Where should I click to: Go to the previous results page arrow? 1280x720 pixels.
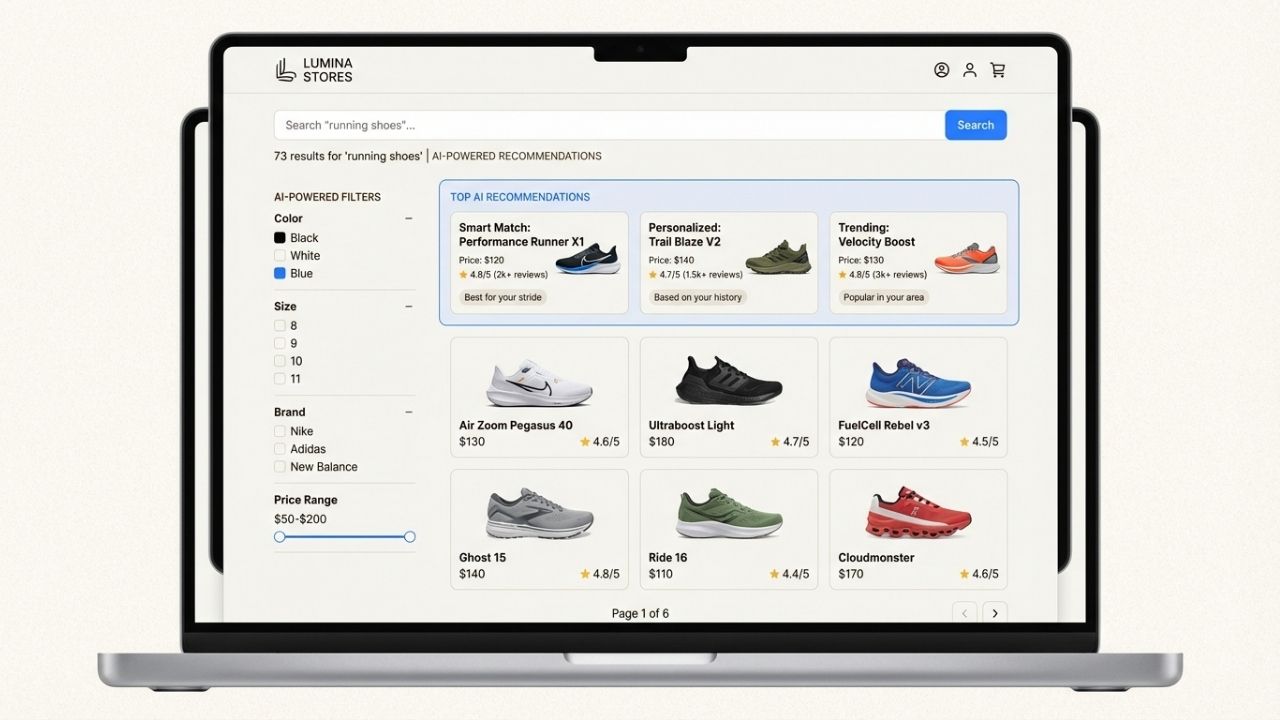point(964,613)
